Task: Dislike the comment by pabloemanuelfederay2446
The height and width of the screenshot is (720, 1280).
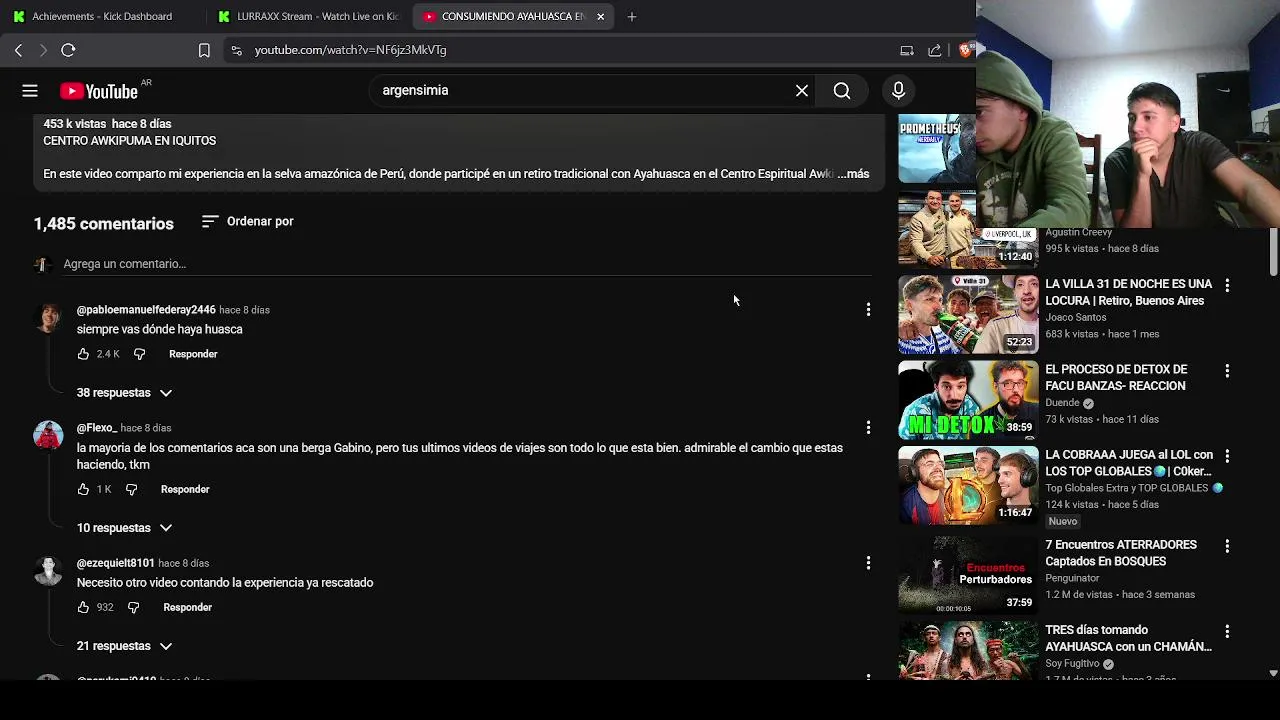Action: [x=139, y=354]
